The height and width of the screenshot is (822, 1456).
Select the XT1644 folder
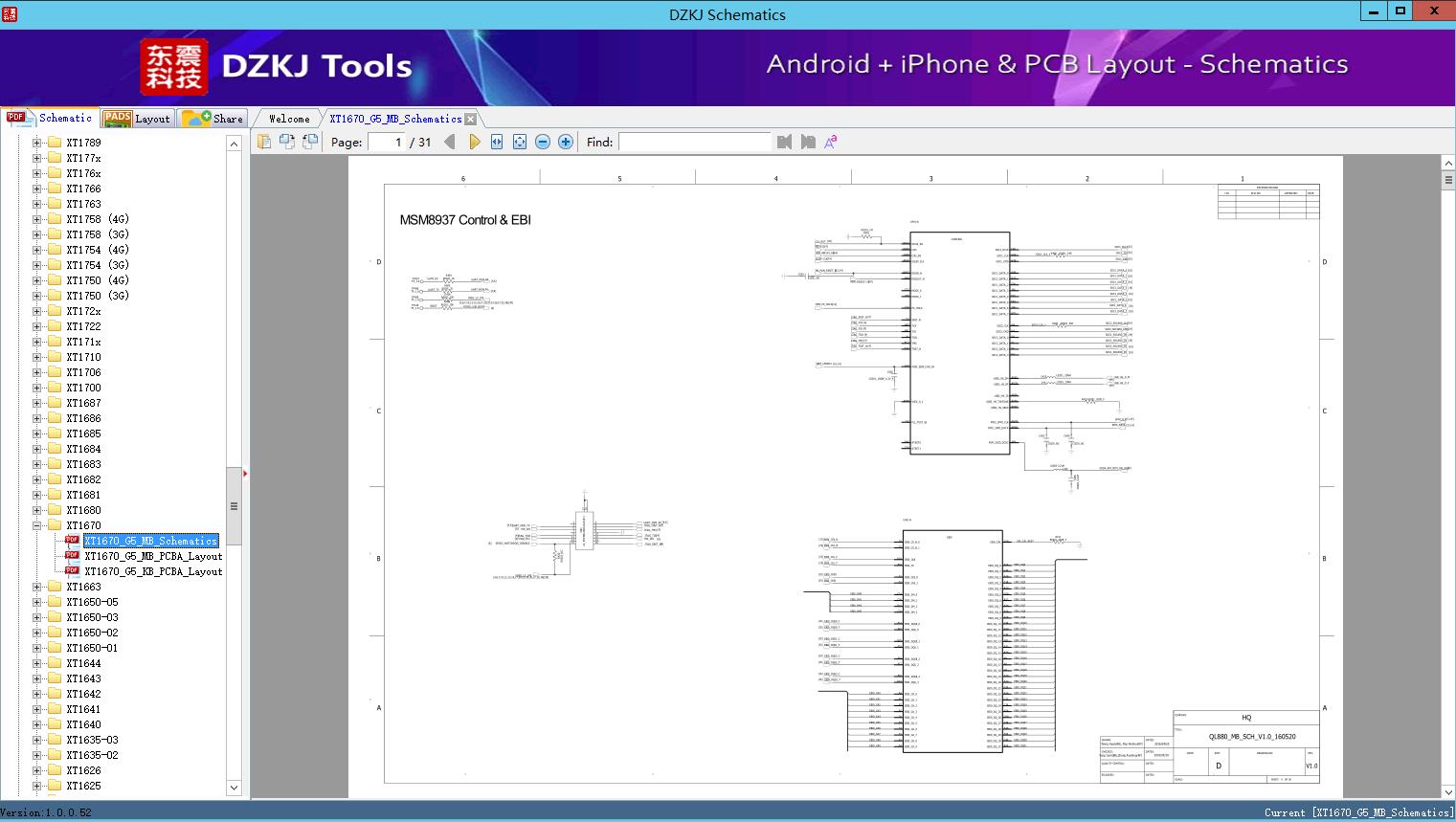(x=83, y=663)
